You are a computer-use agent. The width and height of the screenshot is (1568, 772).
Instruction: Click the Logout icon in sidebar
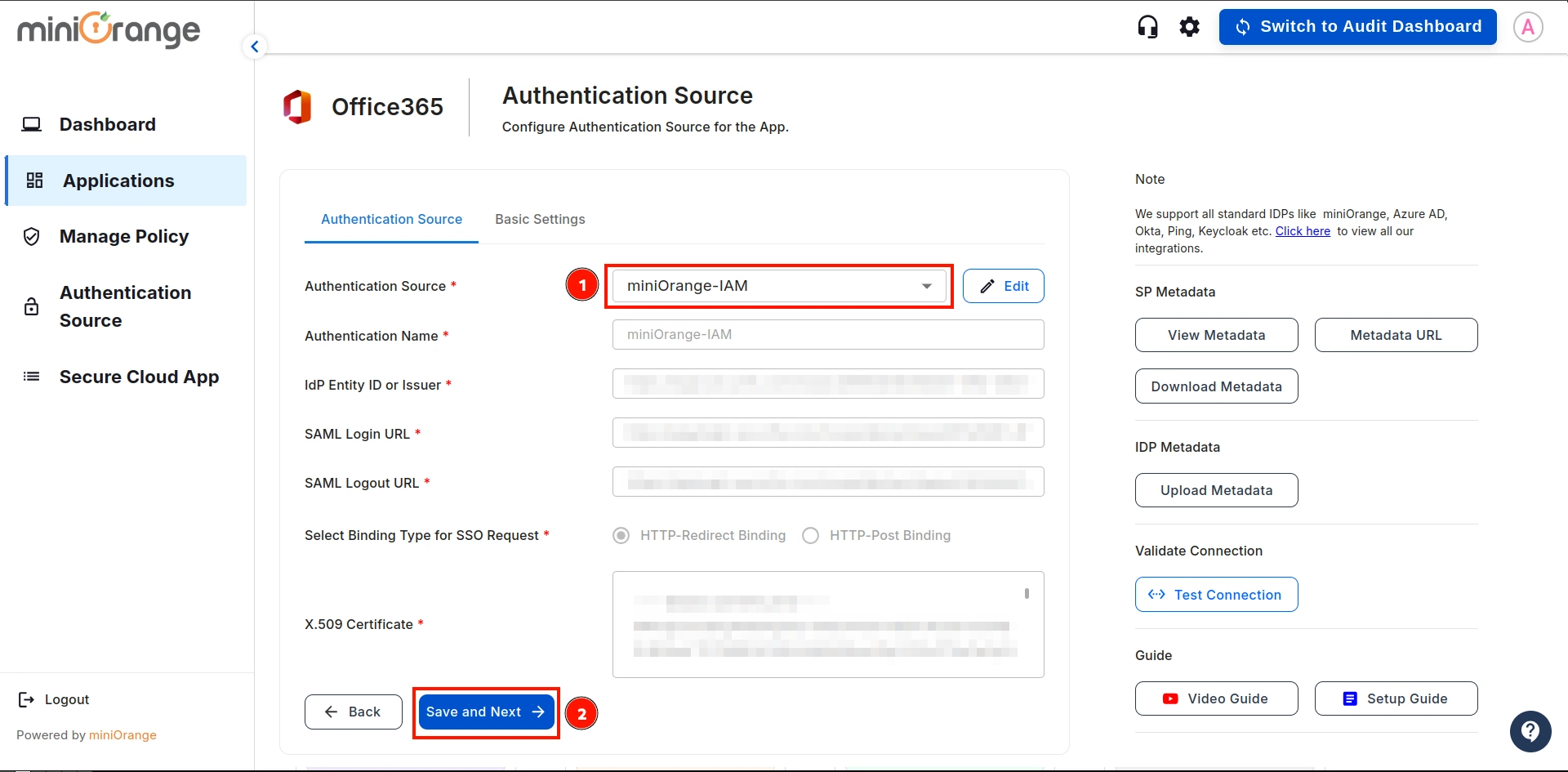pos(24,699)
